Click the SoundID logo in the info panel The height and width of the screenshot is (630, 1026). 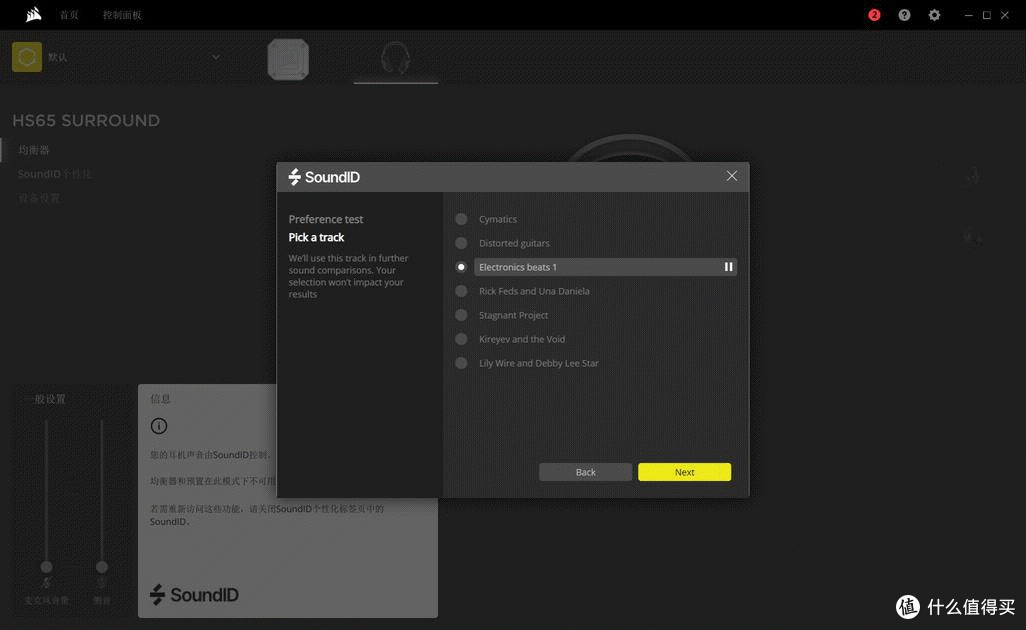[194, 594]
